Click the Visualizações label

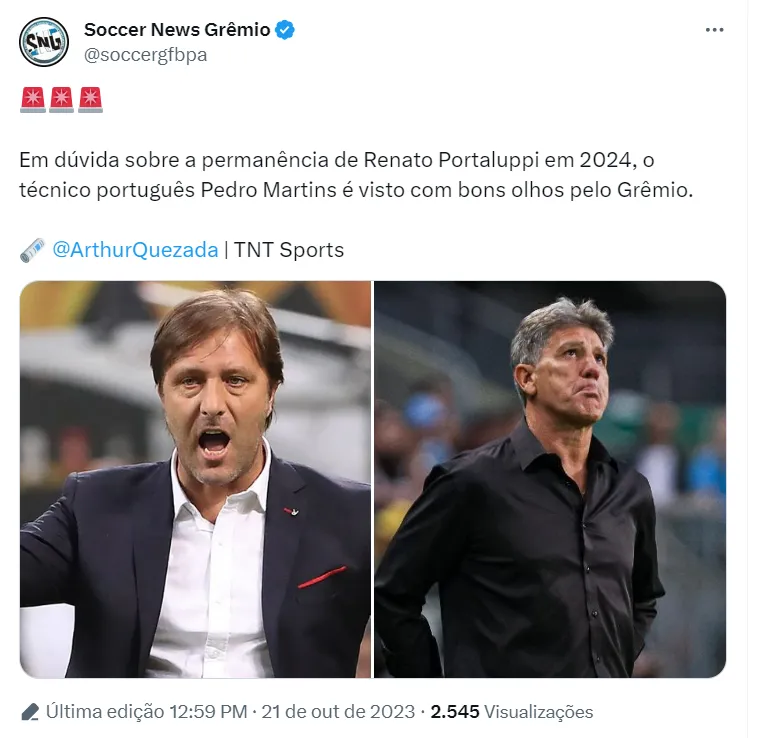(540, 712)
